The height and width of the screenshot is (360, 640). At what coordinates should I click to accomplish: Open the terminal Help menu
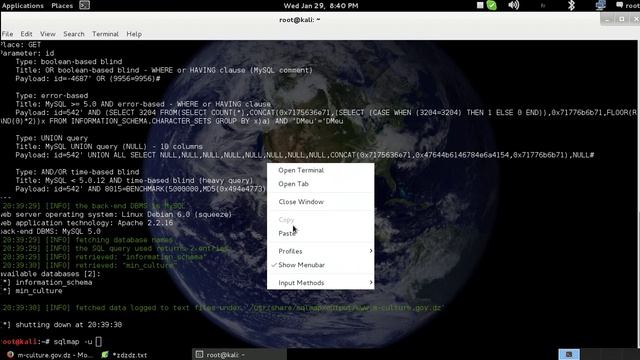coord(134,34)
